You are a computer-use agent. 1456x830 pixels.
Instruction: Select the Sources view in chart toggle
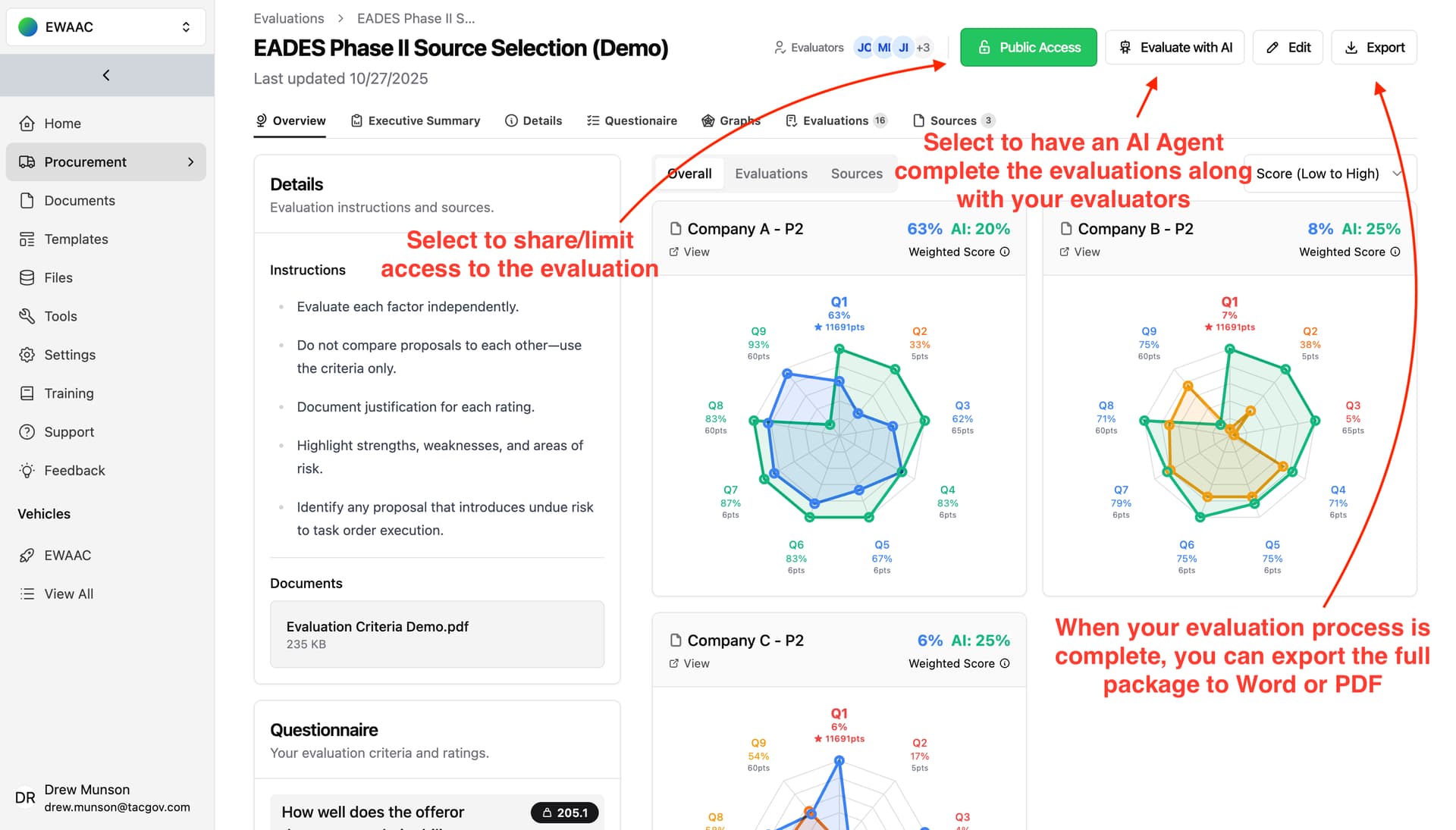coord(856,174)
